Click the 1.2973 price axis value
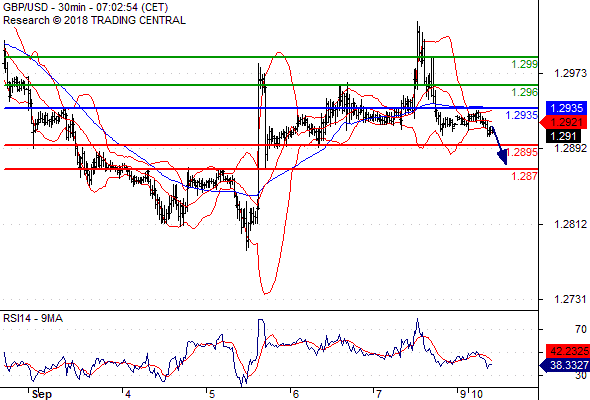This screenshot has width=590, height=400. tap(570, 73)
